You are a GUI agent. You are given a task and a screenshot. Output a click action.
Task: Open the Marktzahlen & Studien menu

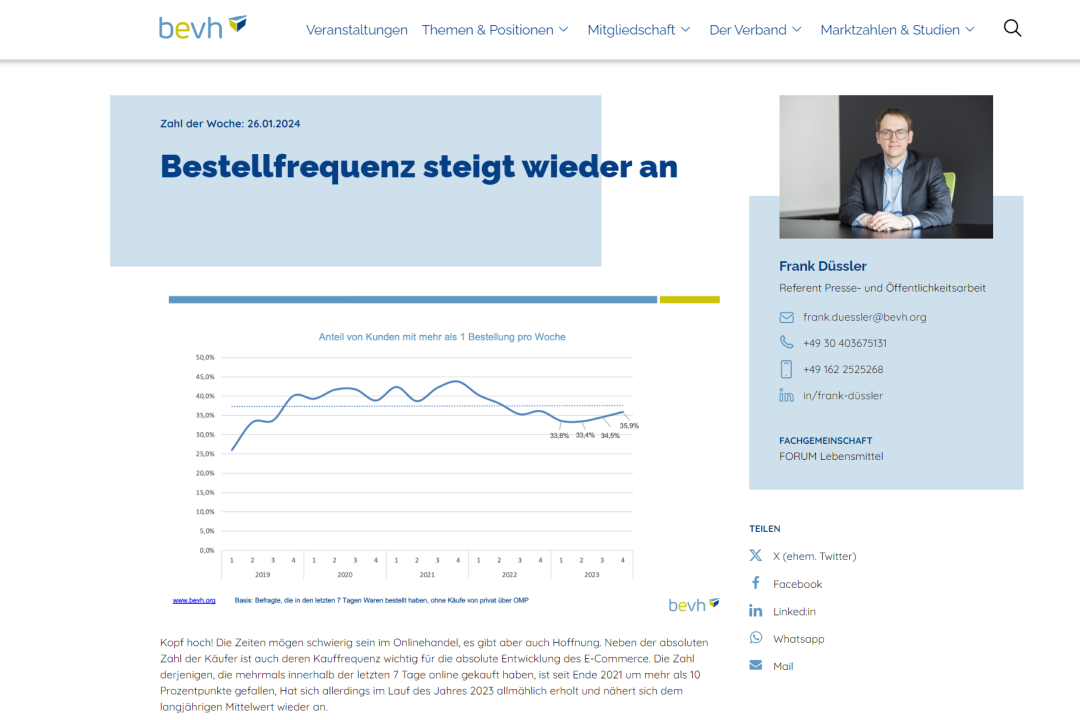[x=890, y=30]
